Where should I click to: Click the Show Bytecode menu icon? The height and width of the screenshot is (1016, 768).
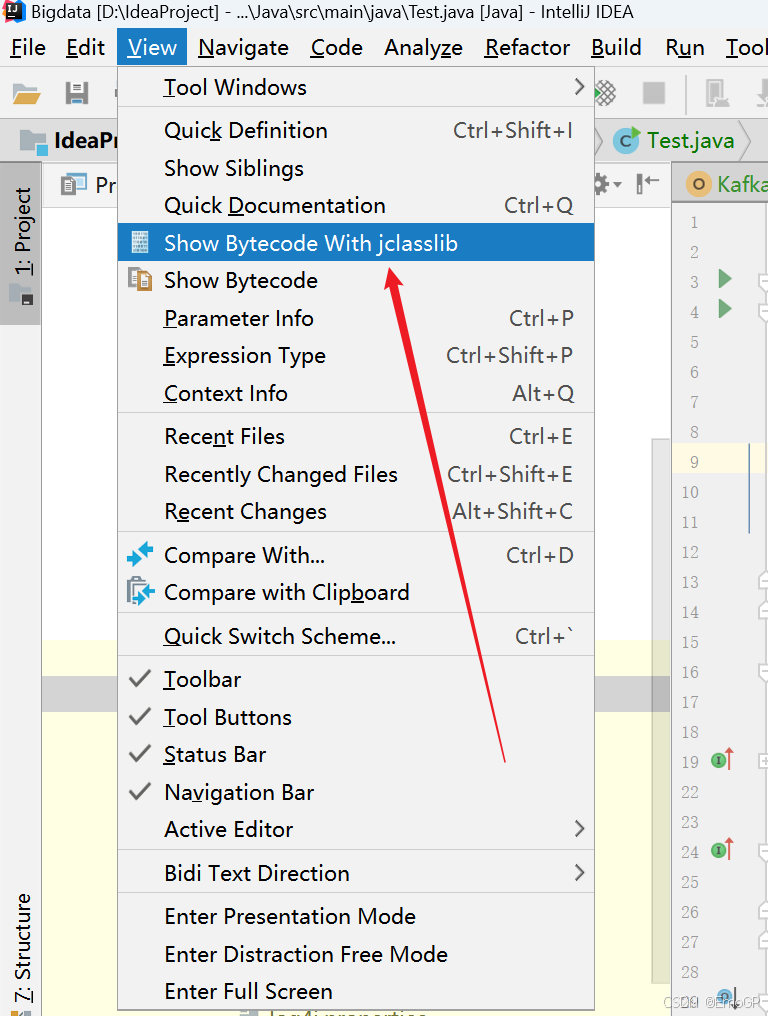[140, 280]
